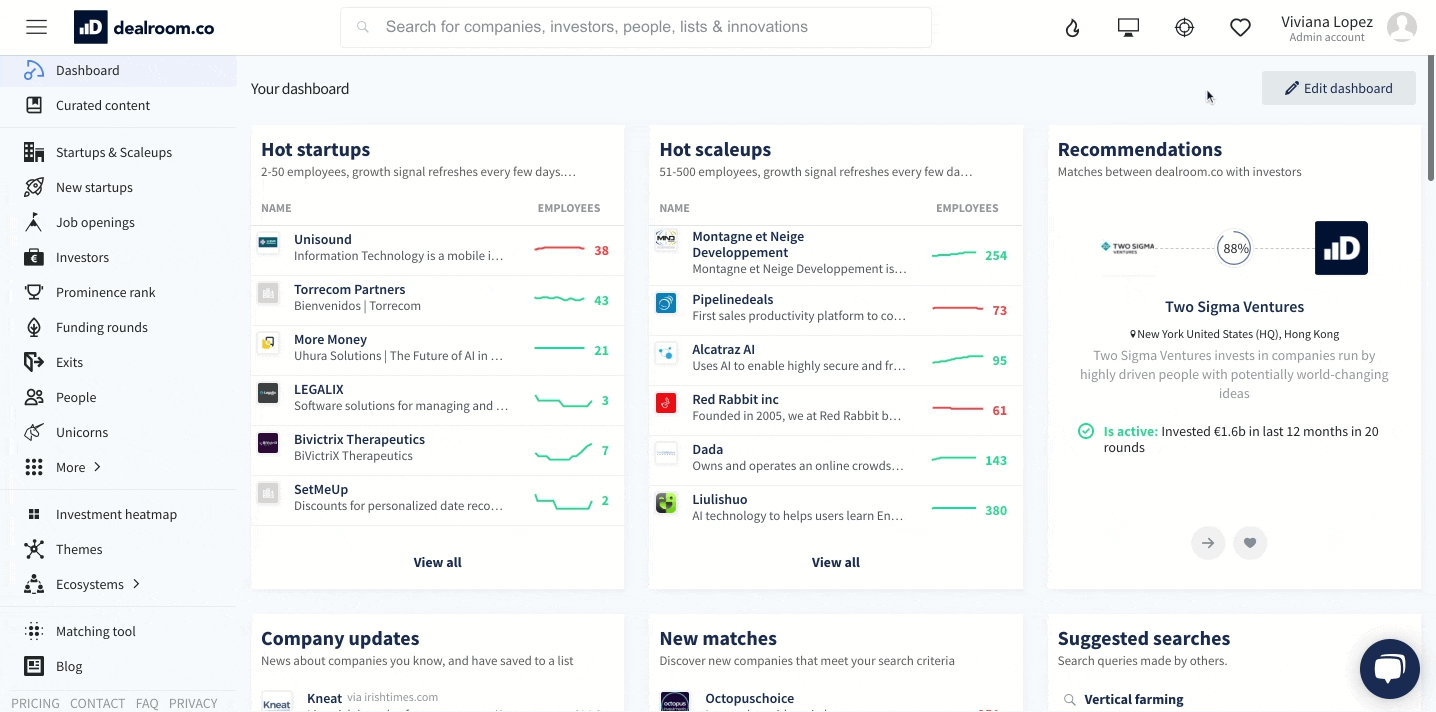Click the Prominence rank trophy icon
Image resolution: width=1436 pixels, height=712 pixels.
(x=34, y=292)
